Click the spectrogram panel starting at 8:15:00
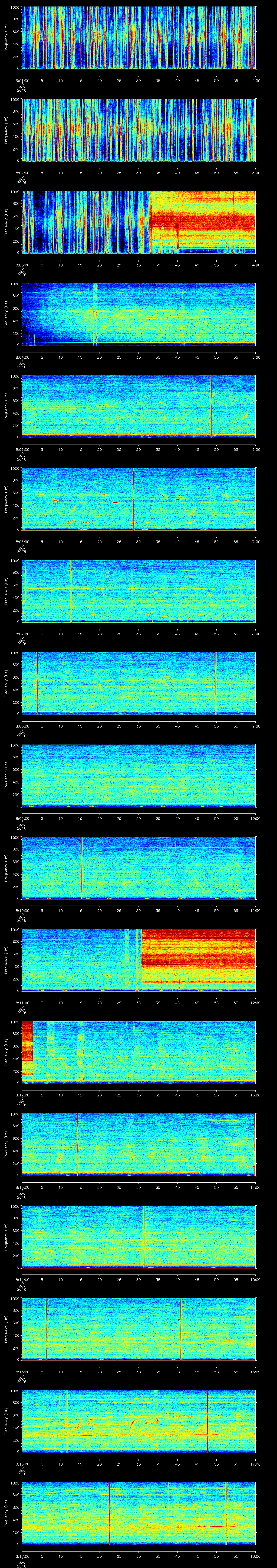 click(x=139, y=1329)
